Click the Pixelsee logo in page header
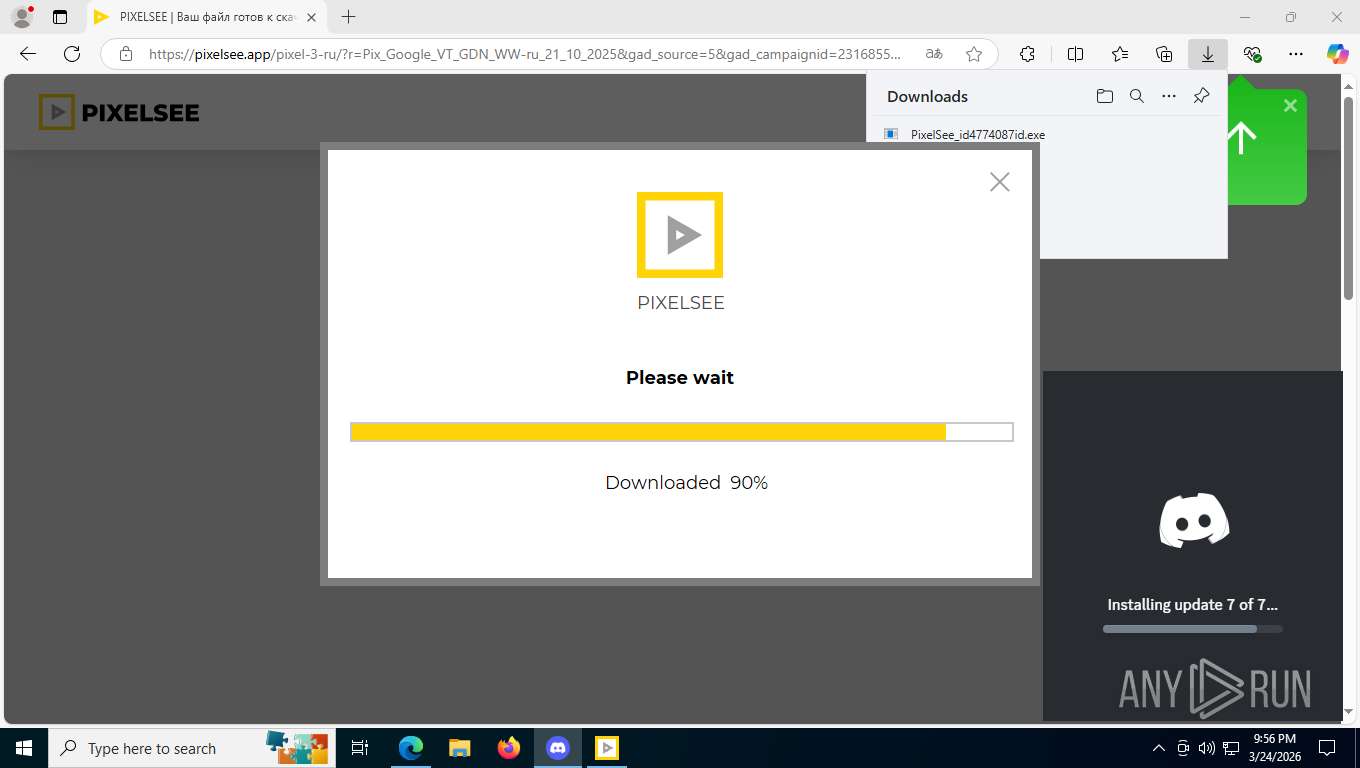This screenshot has width=1360, height=768. (119, 112)
